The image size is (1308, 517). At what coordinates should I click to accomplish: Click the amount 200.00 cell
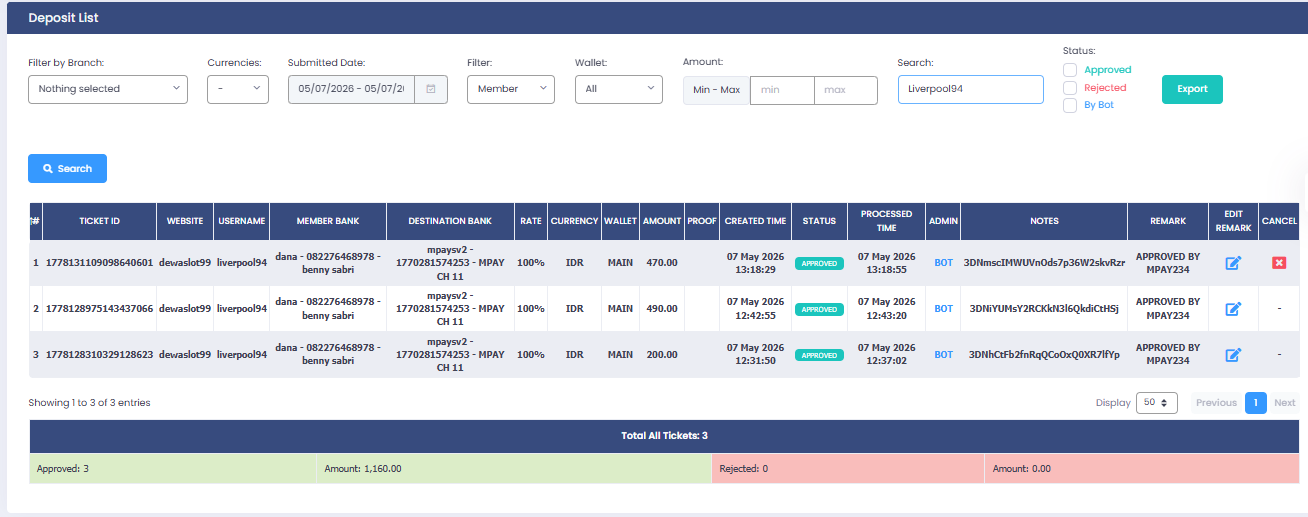[x=662, y=355]
